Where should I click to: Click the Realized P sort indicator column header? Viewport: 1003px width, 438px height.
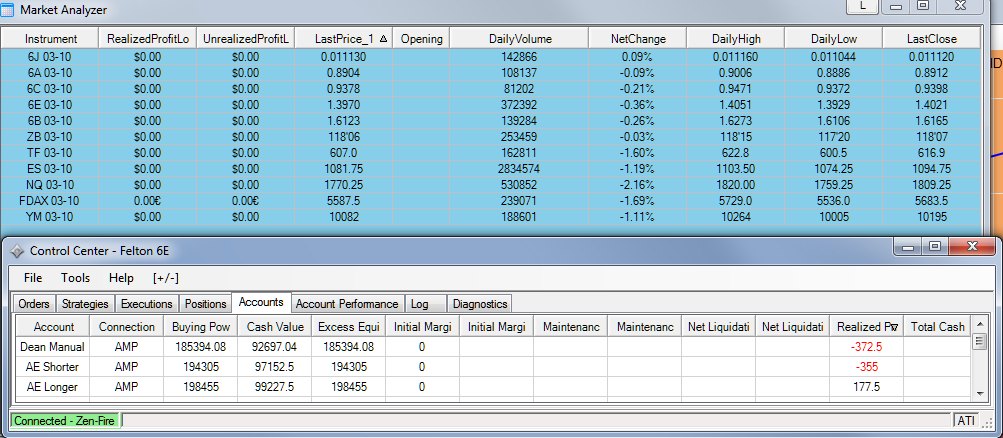coord(866,327)
